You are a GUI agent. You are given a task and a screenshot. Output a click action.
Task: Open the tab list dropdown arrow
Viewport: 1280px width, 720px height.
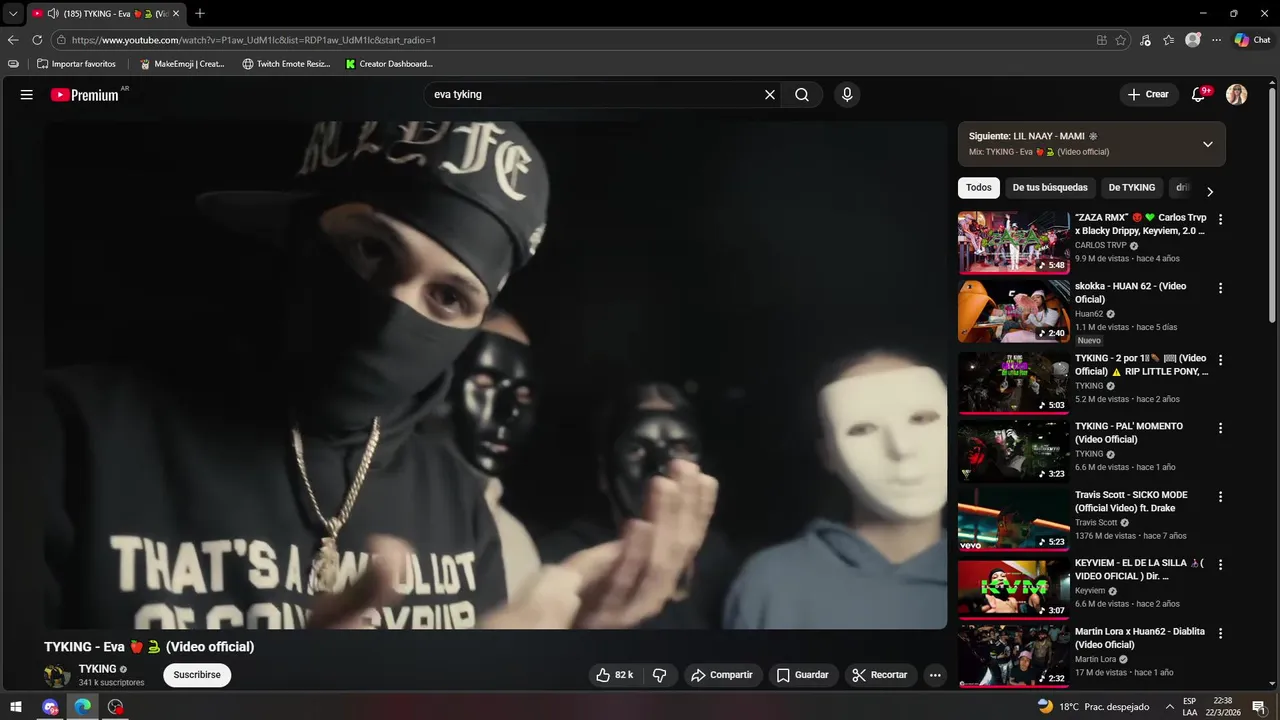(x=13, y=13)
